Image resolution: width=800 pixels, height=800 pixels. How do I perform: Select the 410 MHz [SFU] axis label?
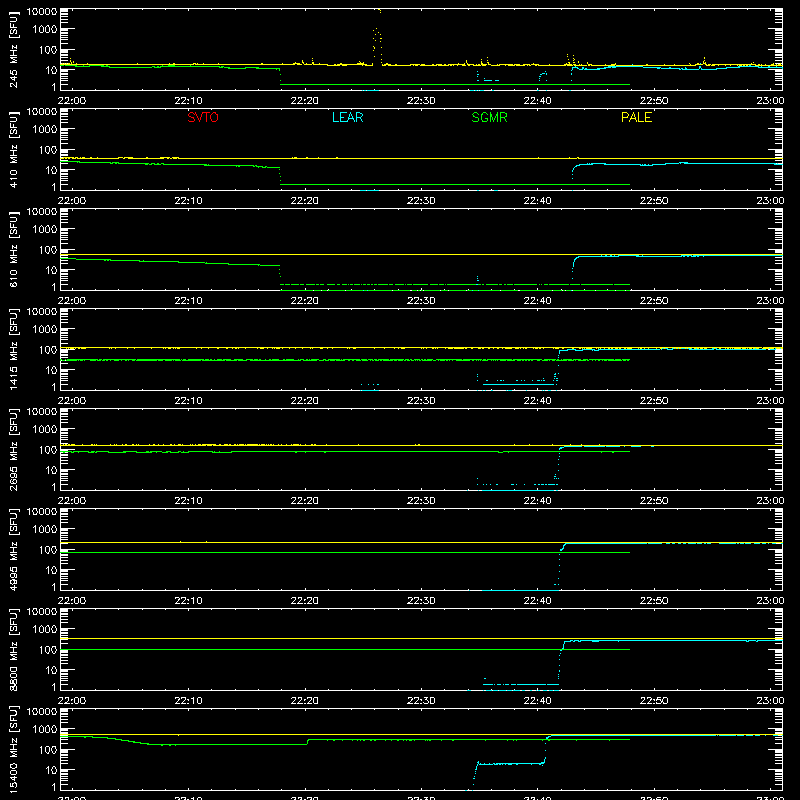(x=13, y=149)
